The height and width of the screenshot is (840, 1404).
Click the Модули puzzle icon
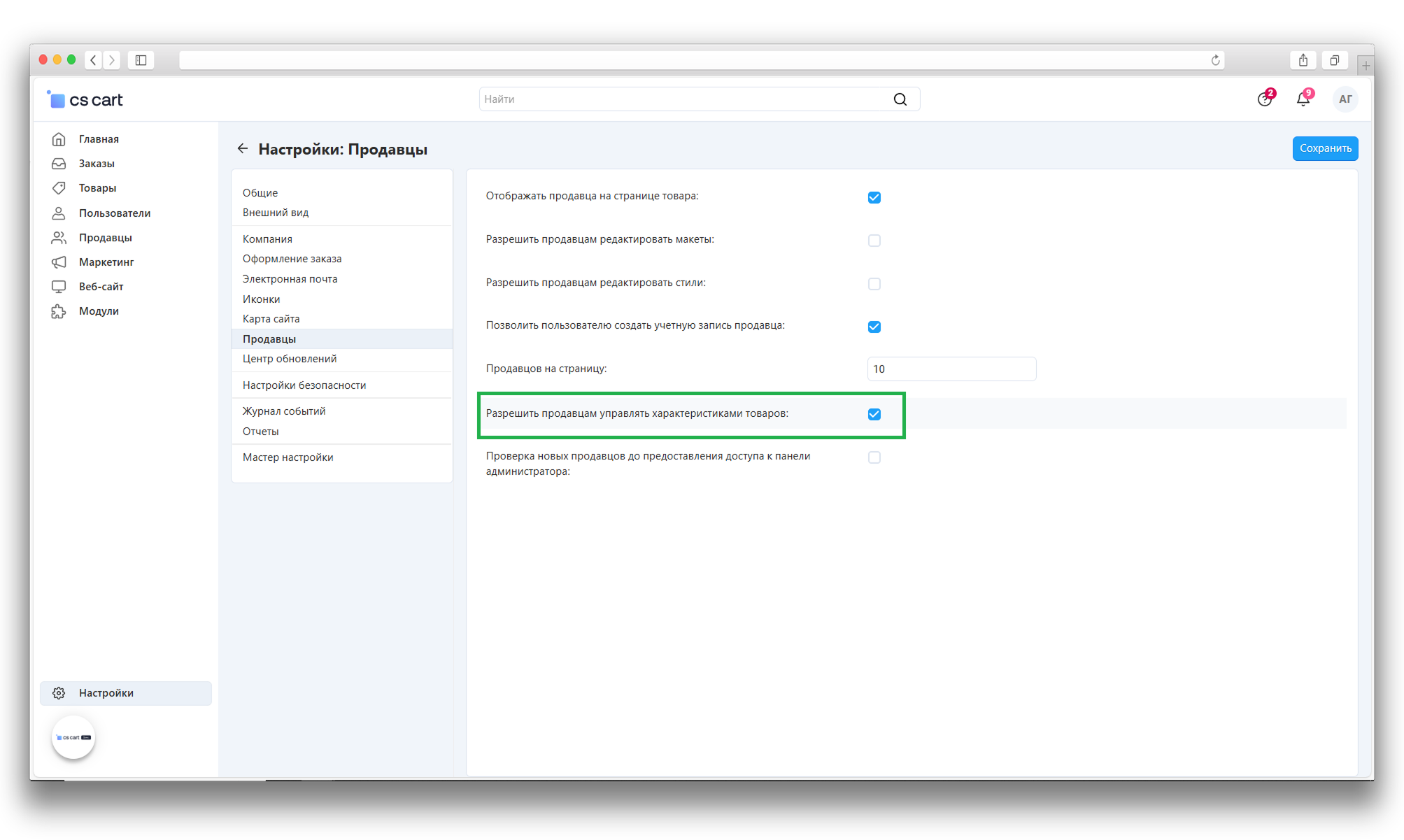(59, 311)
